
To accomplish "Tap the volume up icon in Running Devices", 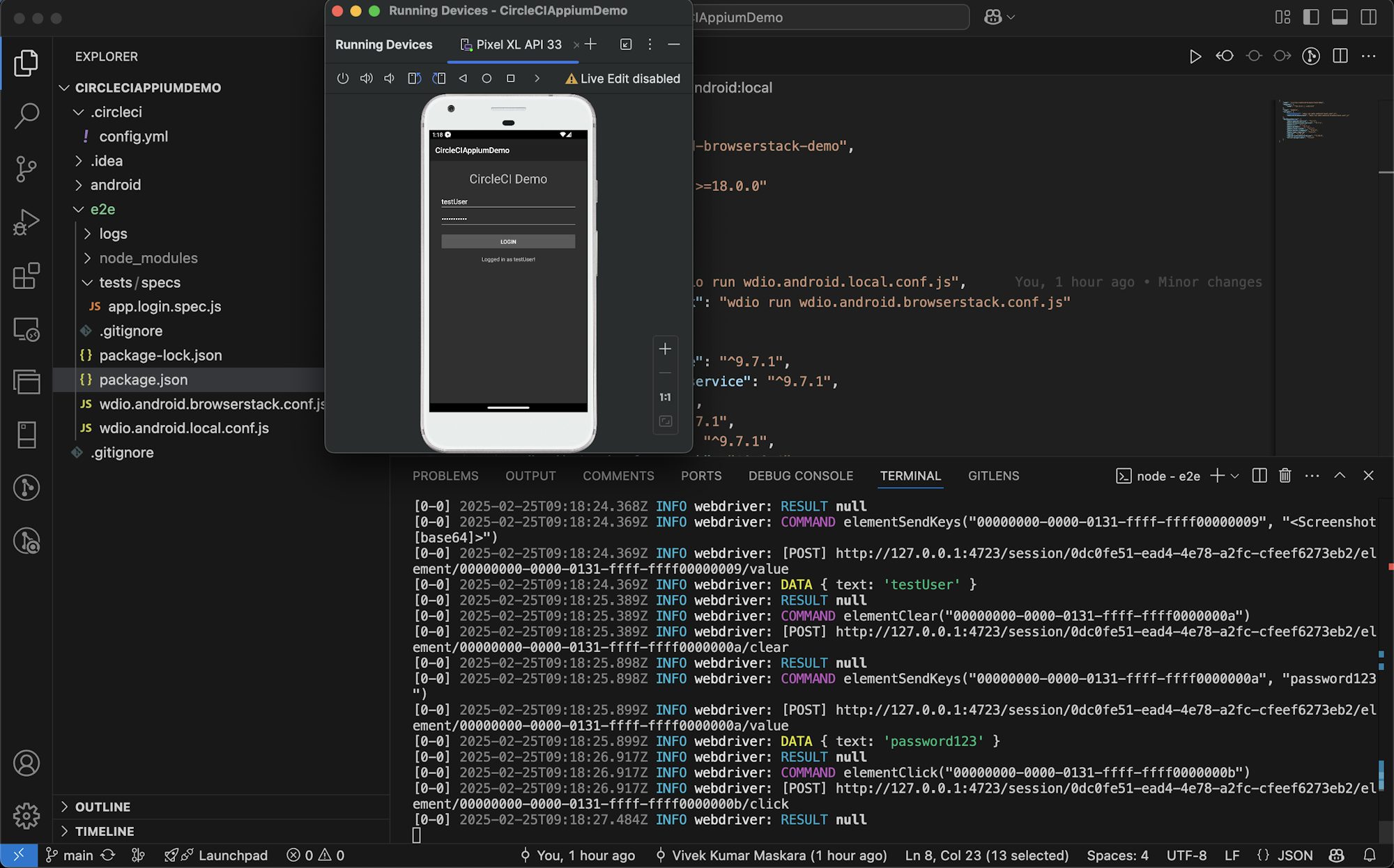I will (366, 78).
